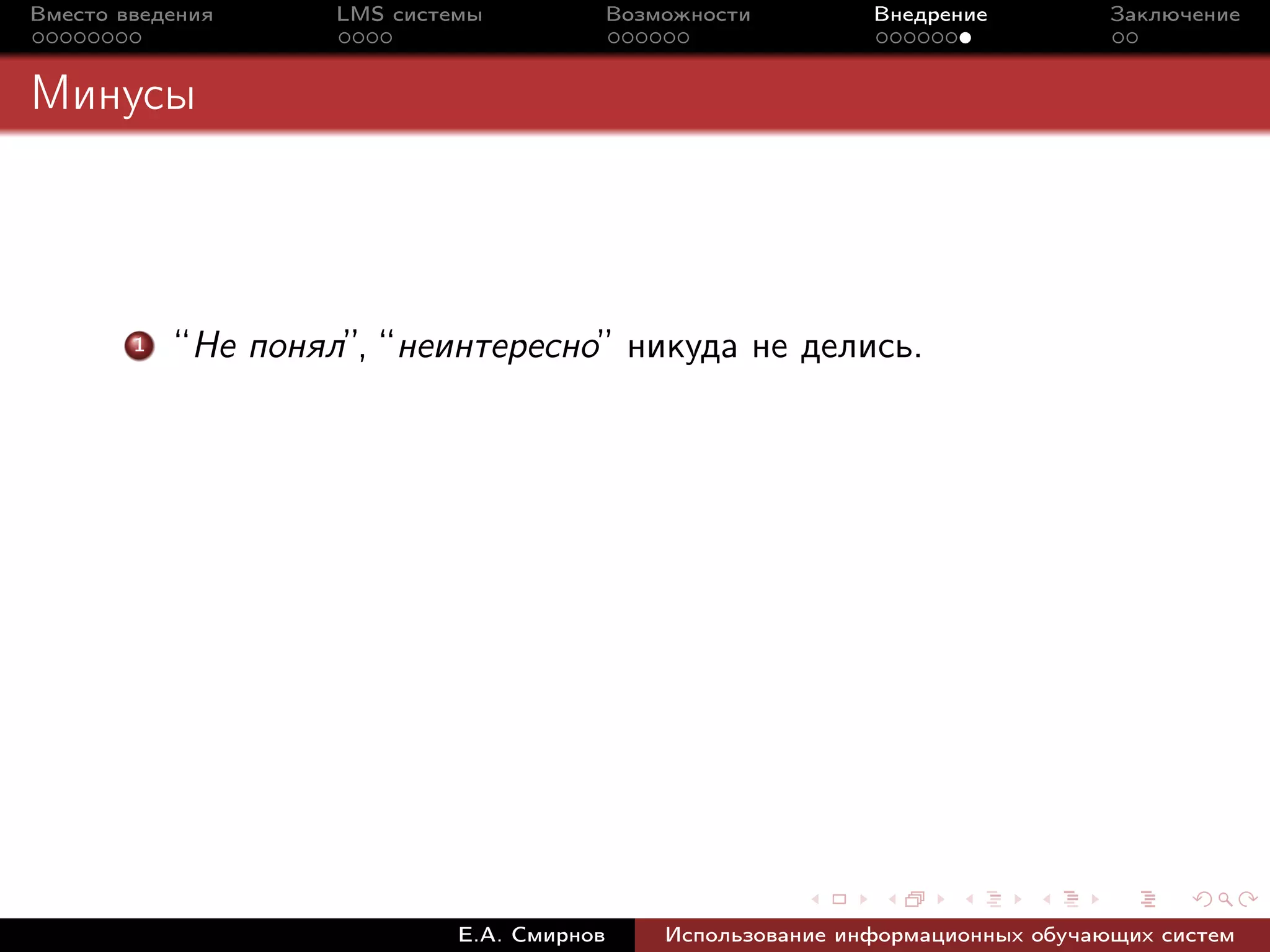Click the go-back curved arrow icon
1270x952 pixels.
[x=1202, y=899]
